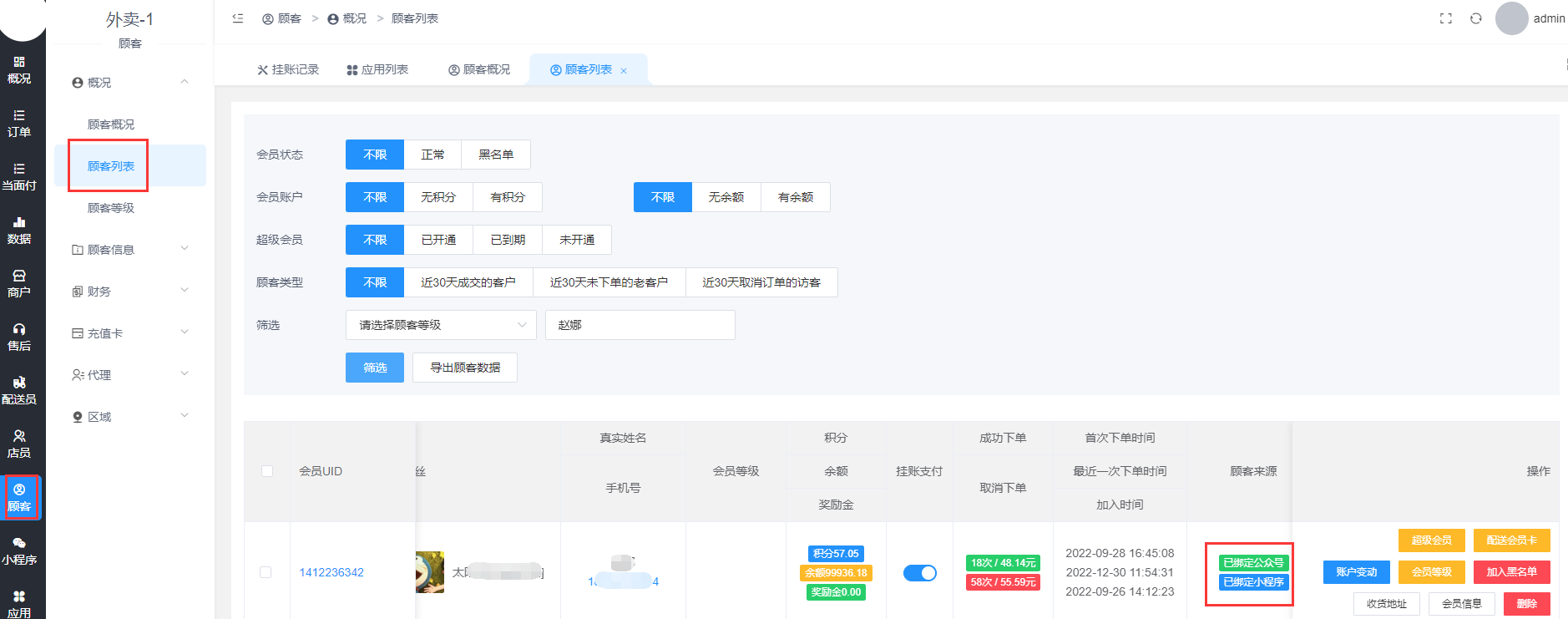Collapse sidebar with the menu fold icon
The height and width of the screenshot is (619, 1568).
click(238, 18)
